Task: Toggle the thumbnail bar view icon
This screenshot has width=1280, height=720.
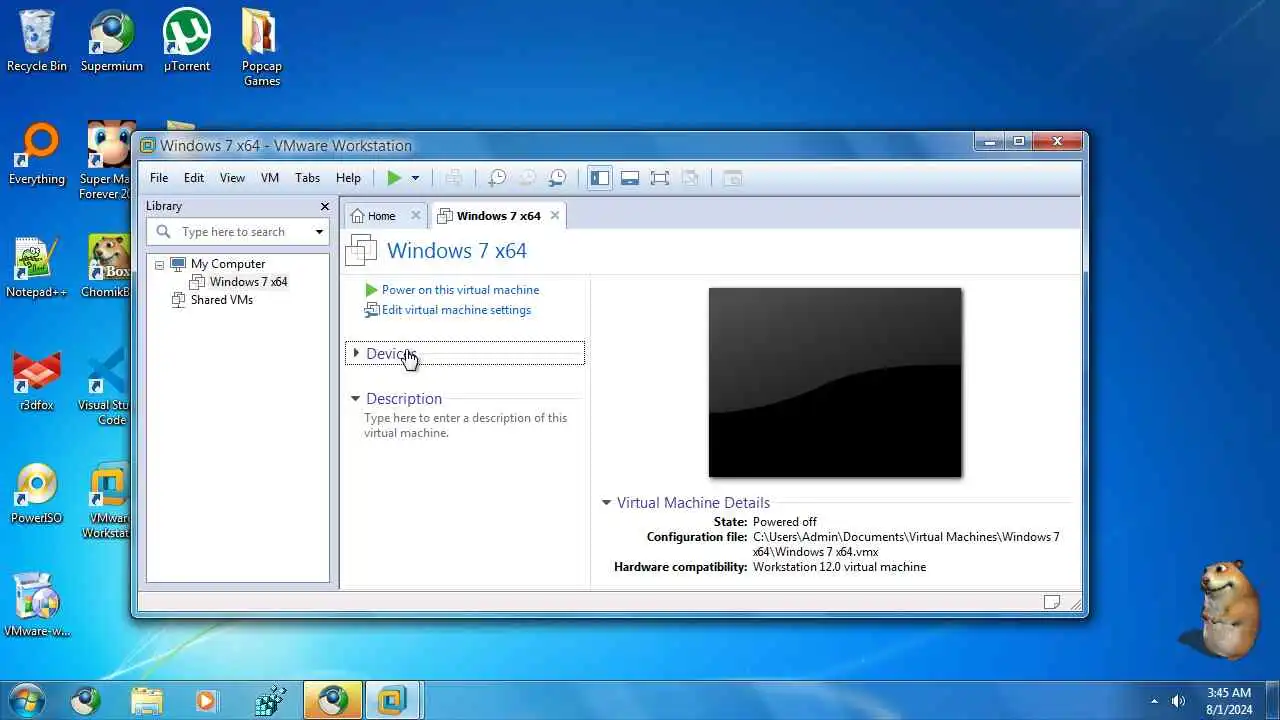Action: point(630,178)
